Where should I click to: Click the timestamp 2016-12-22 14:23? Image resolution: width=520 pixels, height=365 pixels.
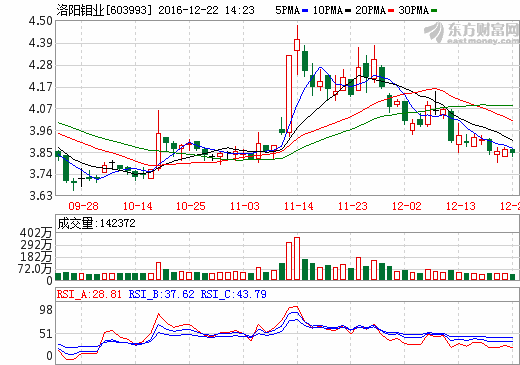point(206,10)
